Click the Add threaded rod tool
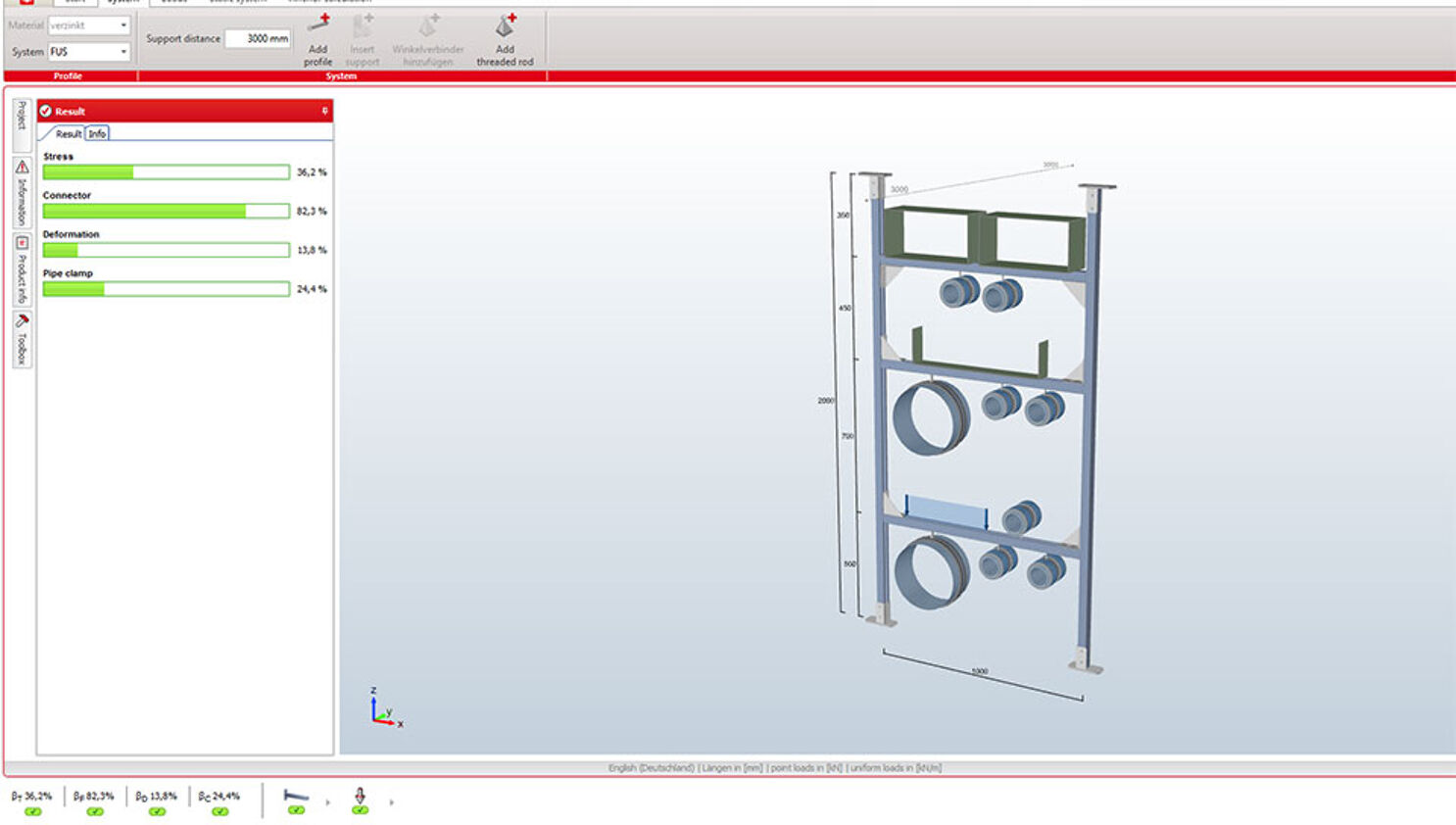The height and width of the screenshot is (825, 1456). tap(504, 39)
